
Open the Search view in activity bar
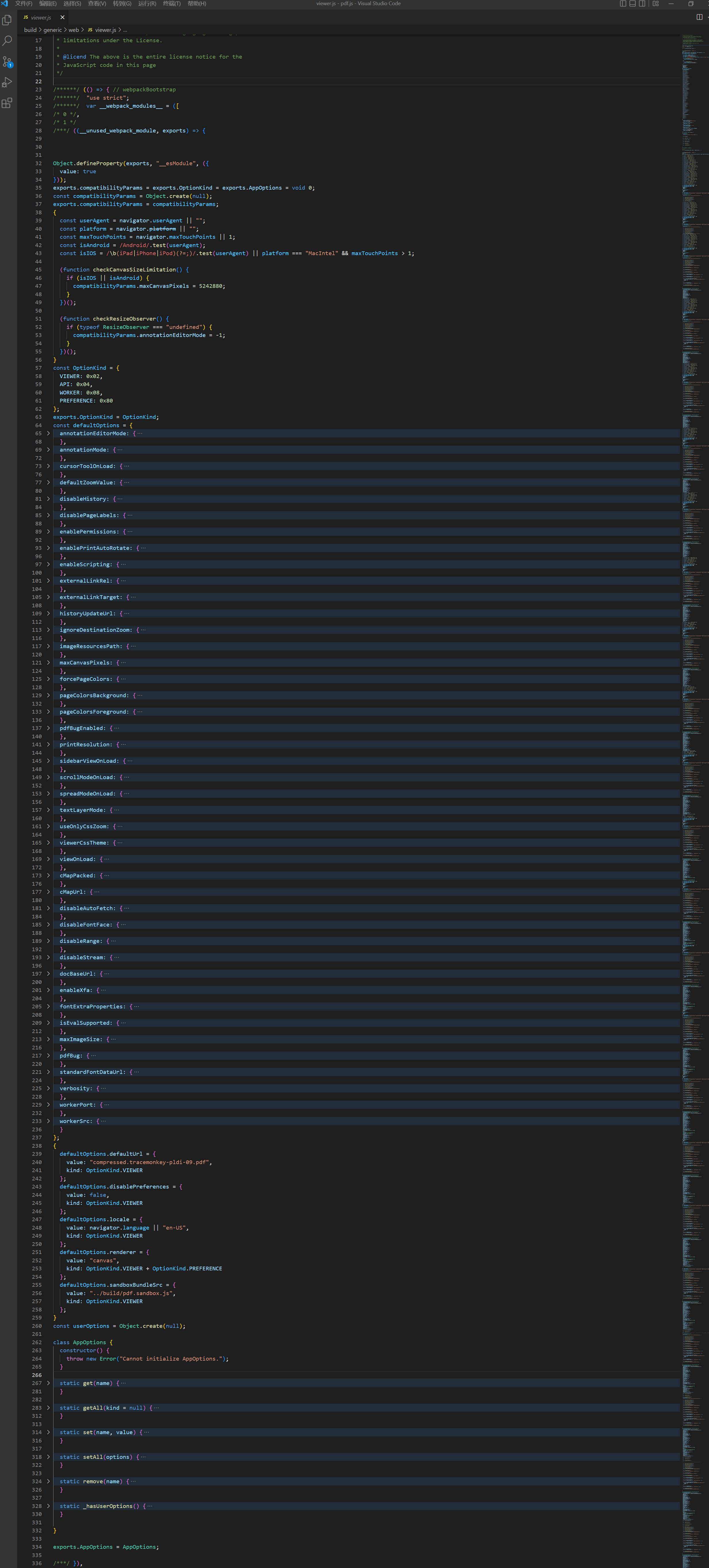(x=7, y=41)
